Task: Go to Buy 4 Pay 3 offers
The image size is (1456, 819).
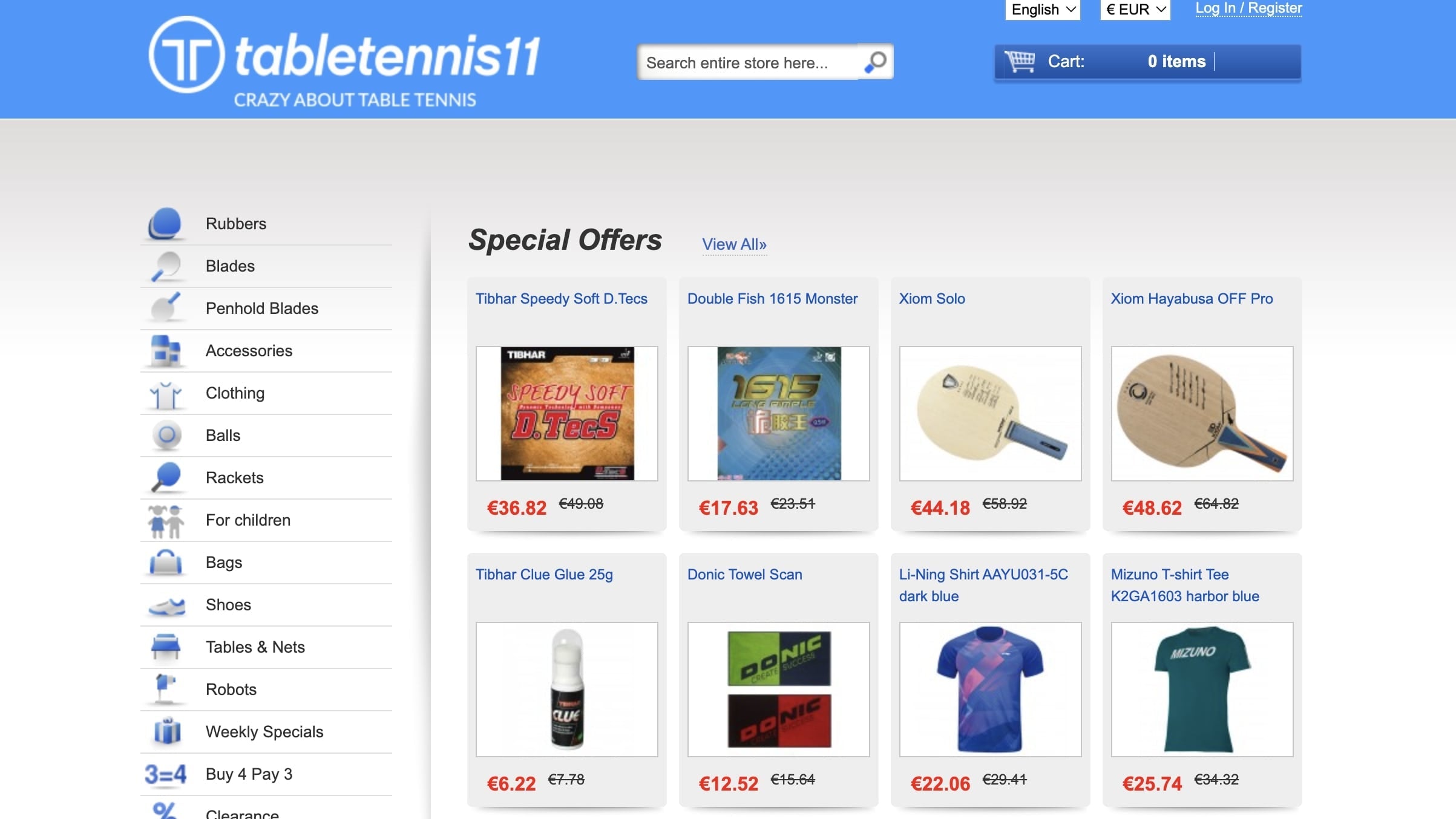Action: coord(249,774)
